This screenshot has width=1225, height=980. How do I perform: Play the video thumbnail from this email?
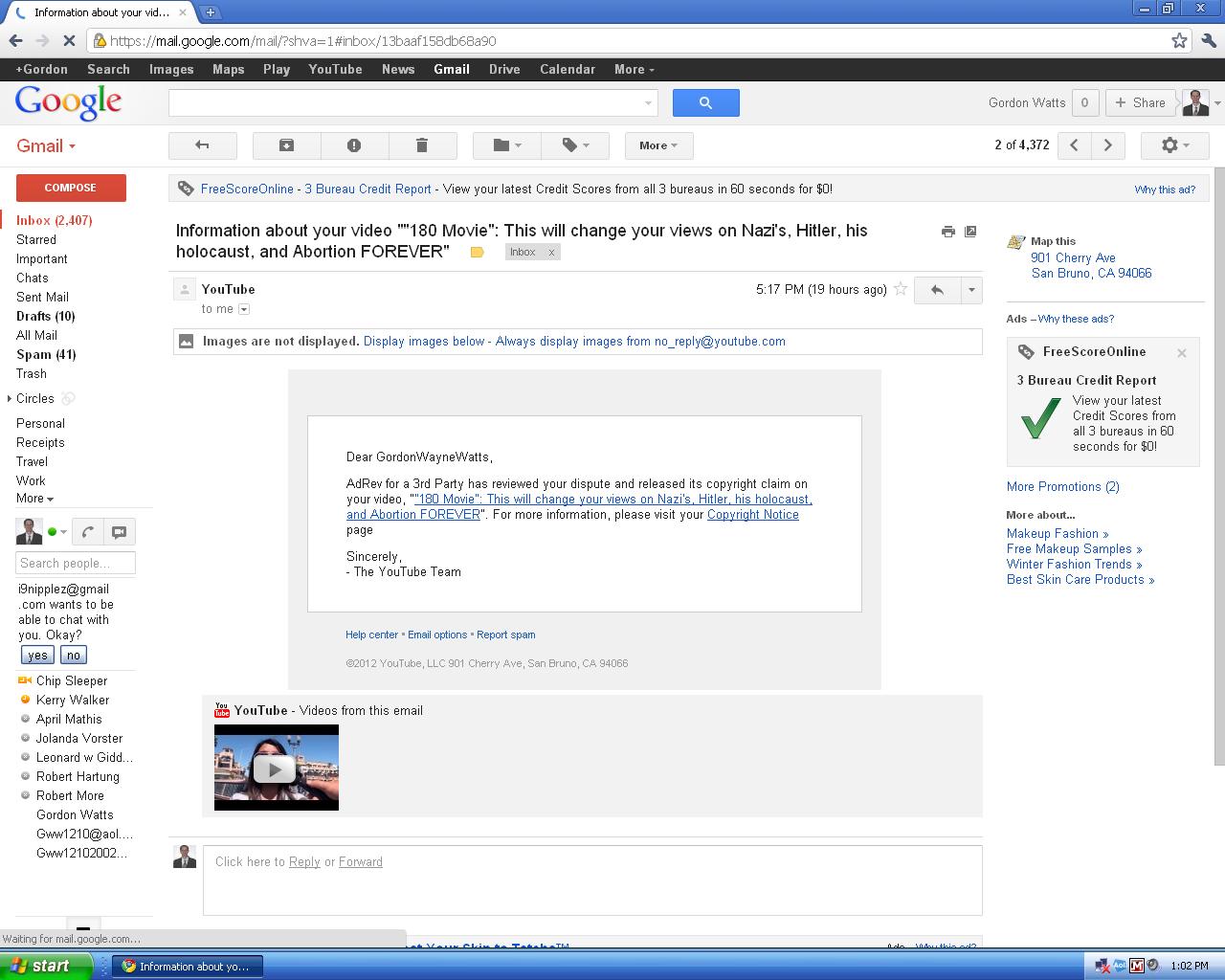[x=276, y=768]
